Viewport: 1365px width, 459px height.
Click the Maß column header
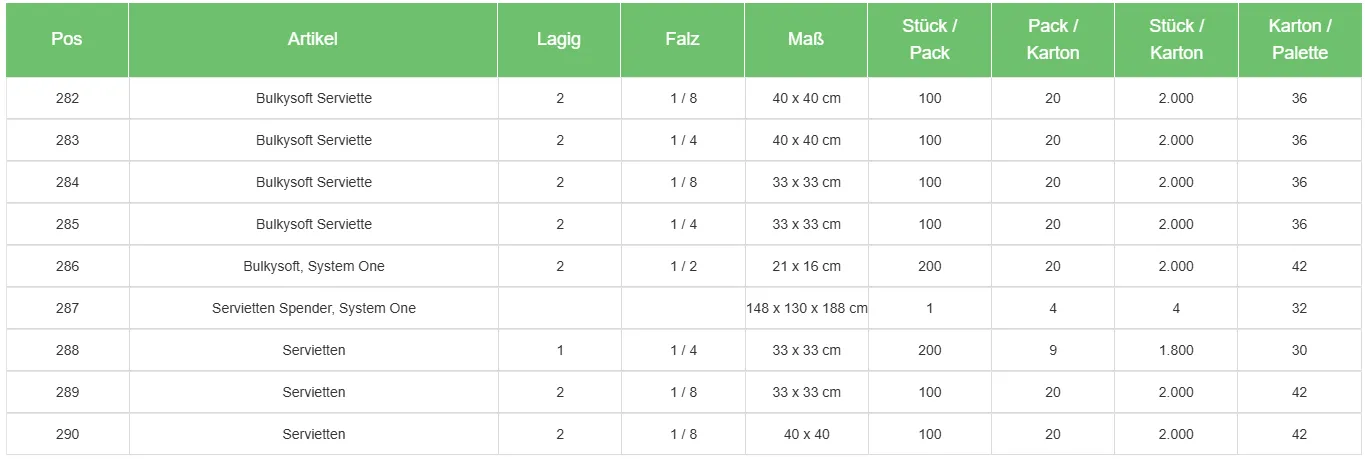click(x=806, y=39)
